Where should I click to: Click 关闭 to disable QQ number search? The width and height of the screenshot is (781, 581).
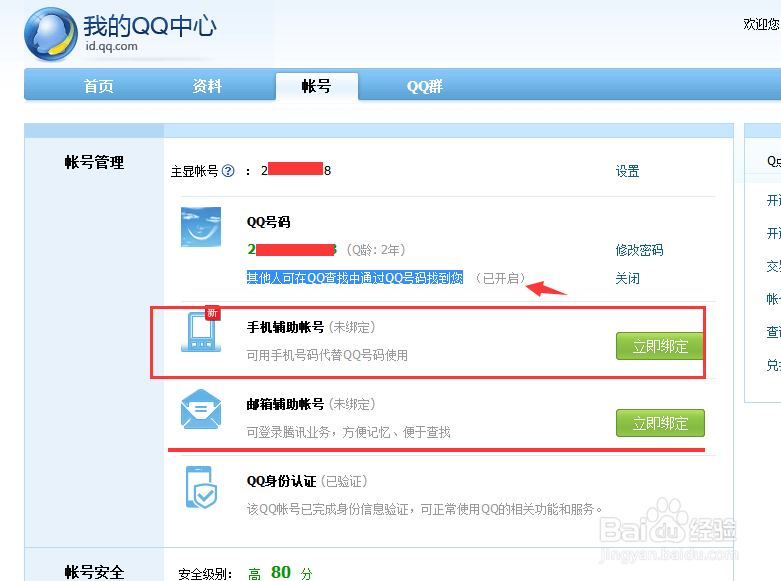627,278
